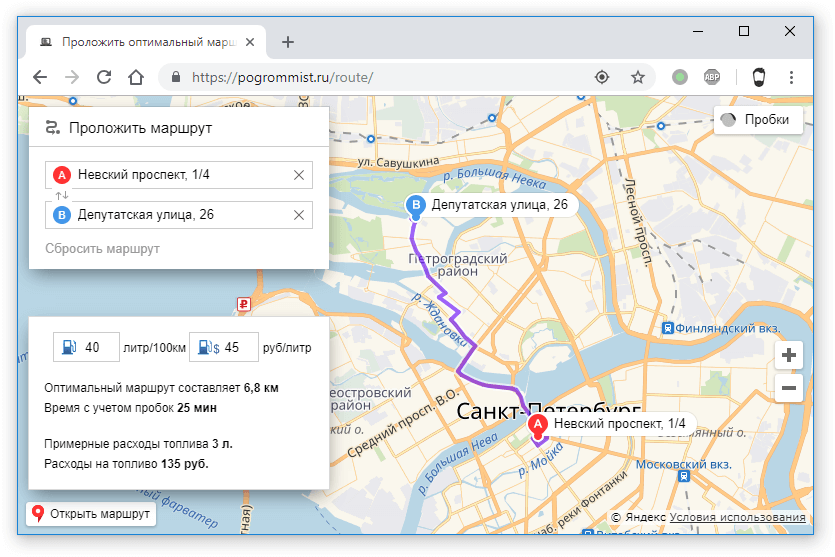Edit the fuel price value 45
Screen dimensions: 835x557
click(x=236, y=348)
